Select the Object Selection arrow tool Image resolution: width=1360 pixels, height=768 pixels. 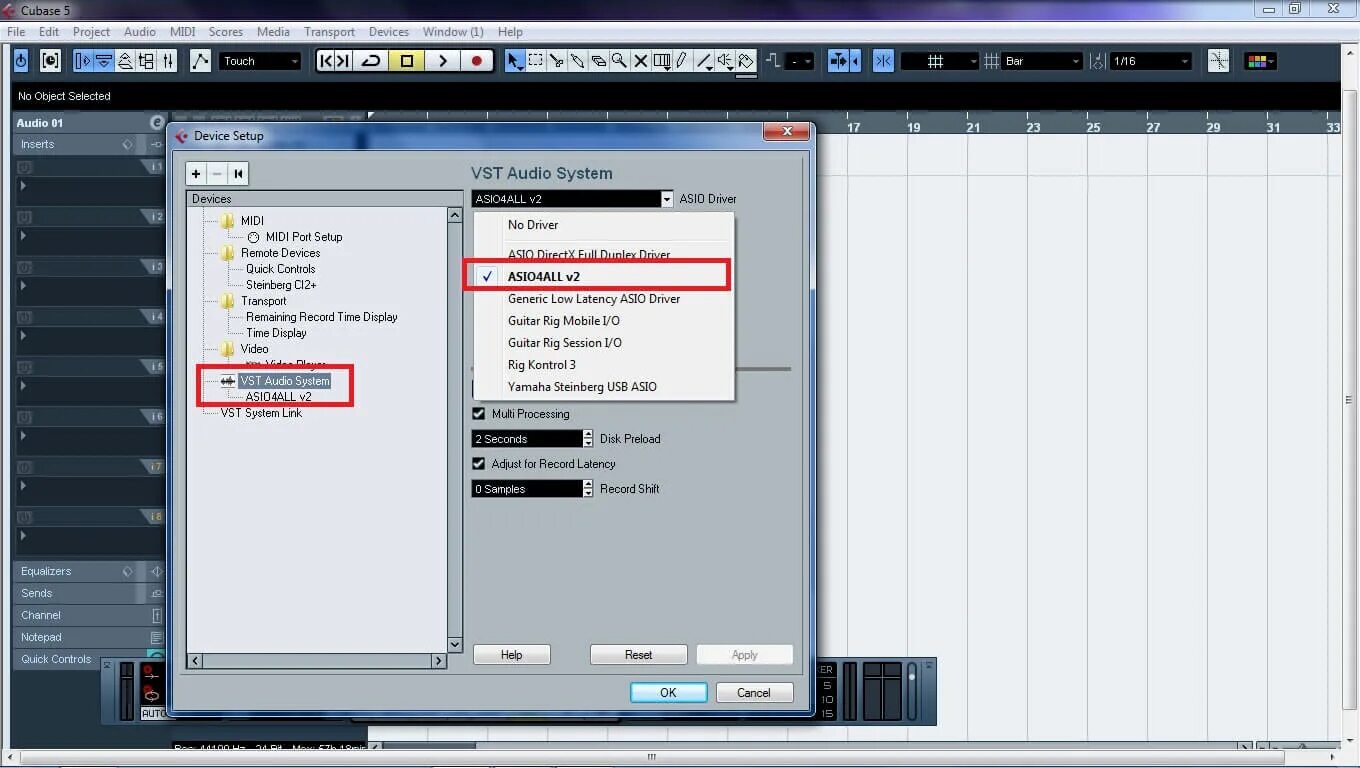click(x=514, y=61)
